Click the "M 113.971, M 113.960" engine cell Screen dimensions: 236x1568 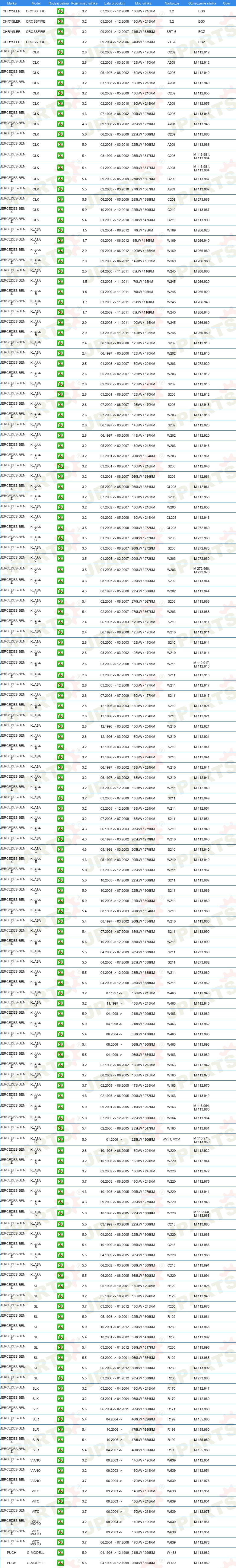tap(202, 1139)
